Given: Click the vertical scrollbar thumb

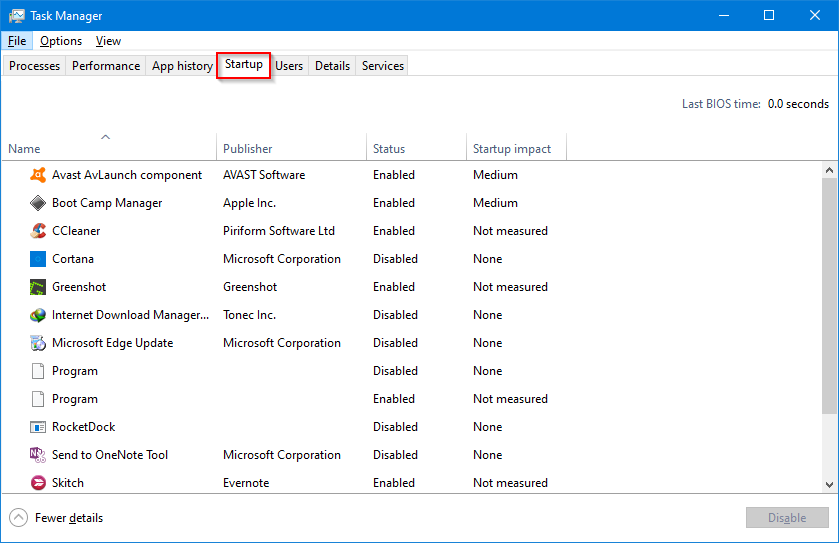Looking at the screenshot, I should pos(829,295).
